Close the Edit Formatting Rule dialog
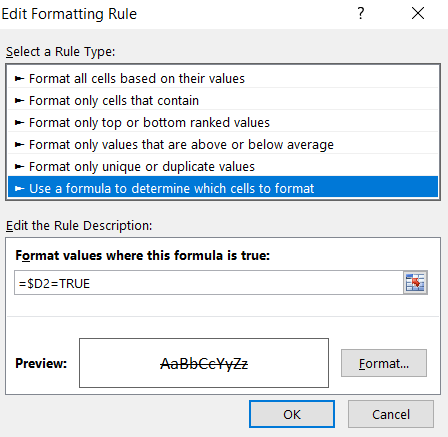 pyautogui.click(x=418, y=14)
